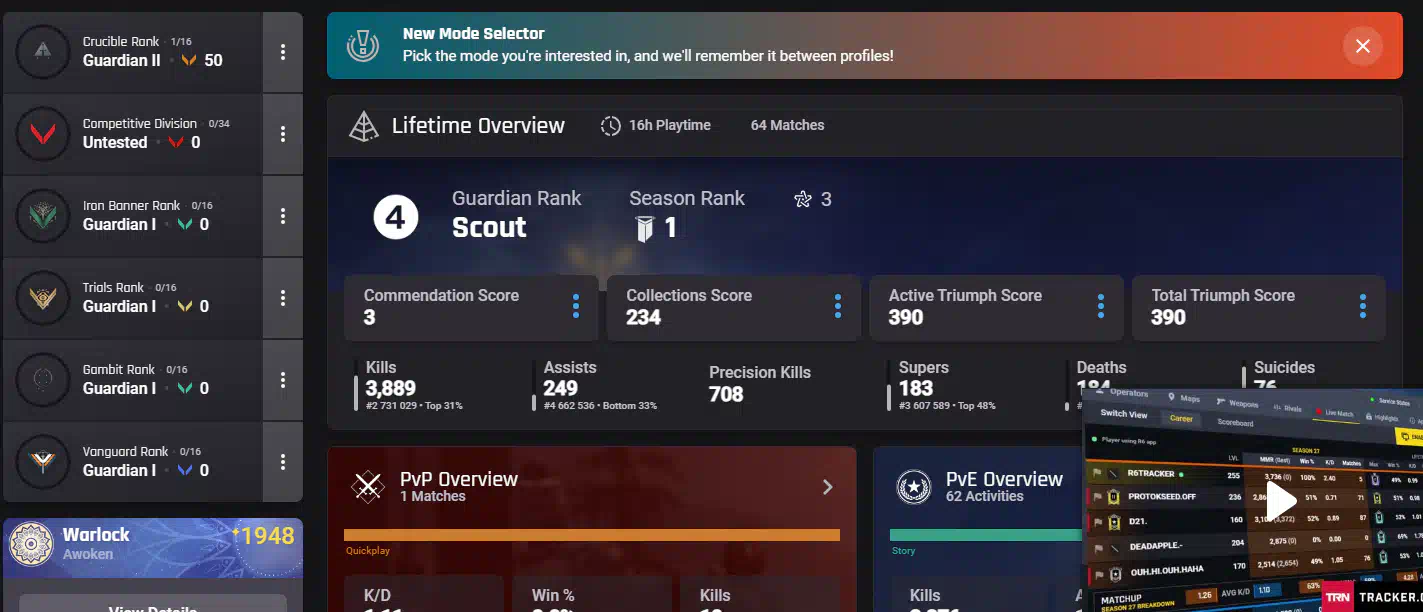Play the TRN Tracker video
Image resolution: width=1423 pixels, height=612 pixels.
[1280, 502]
